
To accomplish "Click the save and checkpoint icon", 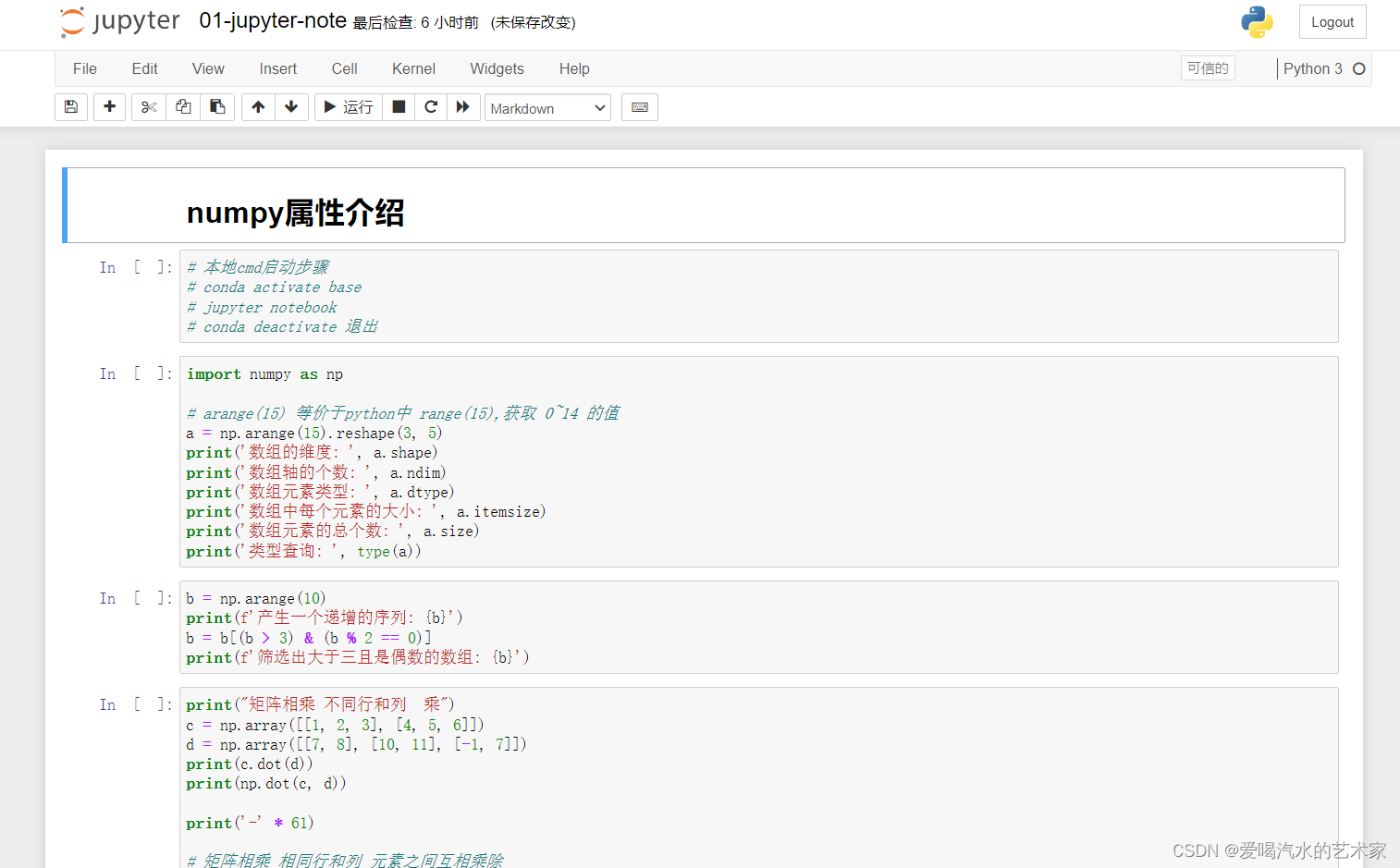I will pyautogui.click(x=71, y=107).
